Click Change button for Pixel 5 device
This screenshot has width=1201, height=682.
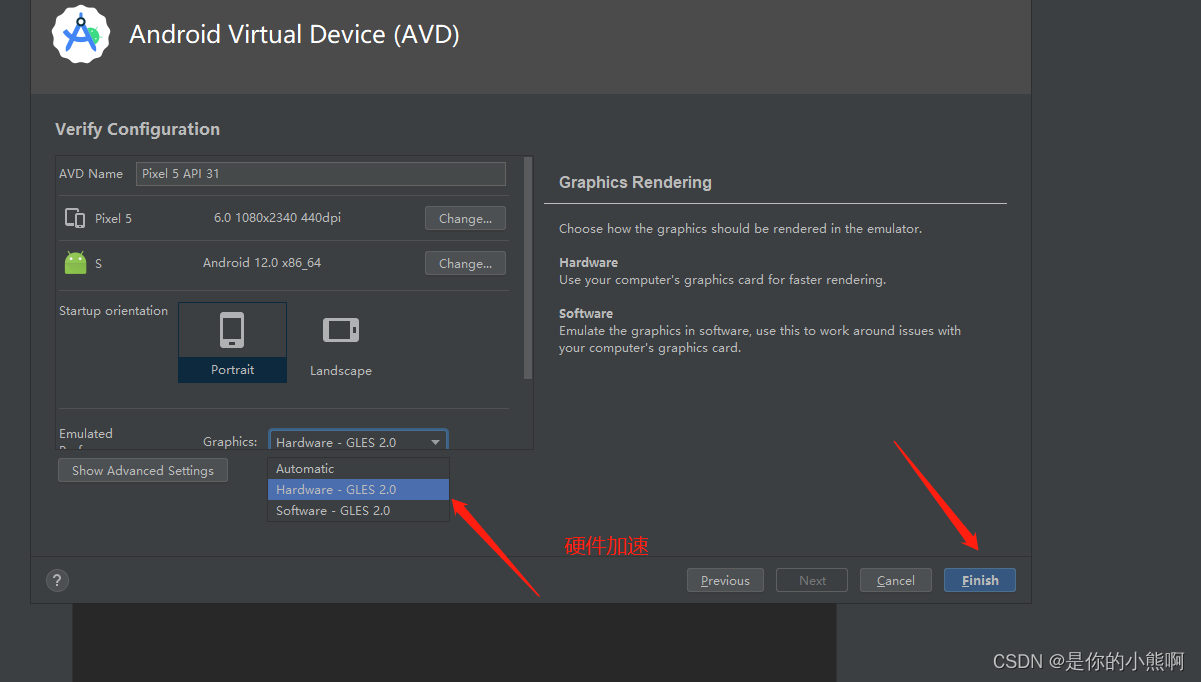pos(465,218)
